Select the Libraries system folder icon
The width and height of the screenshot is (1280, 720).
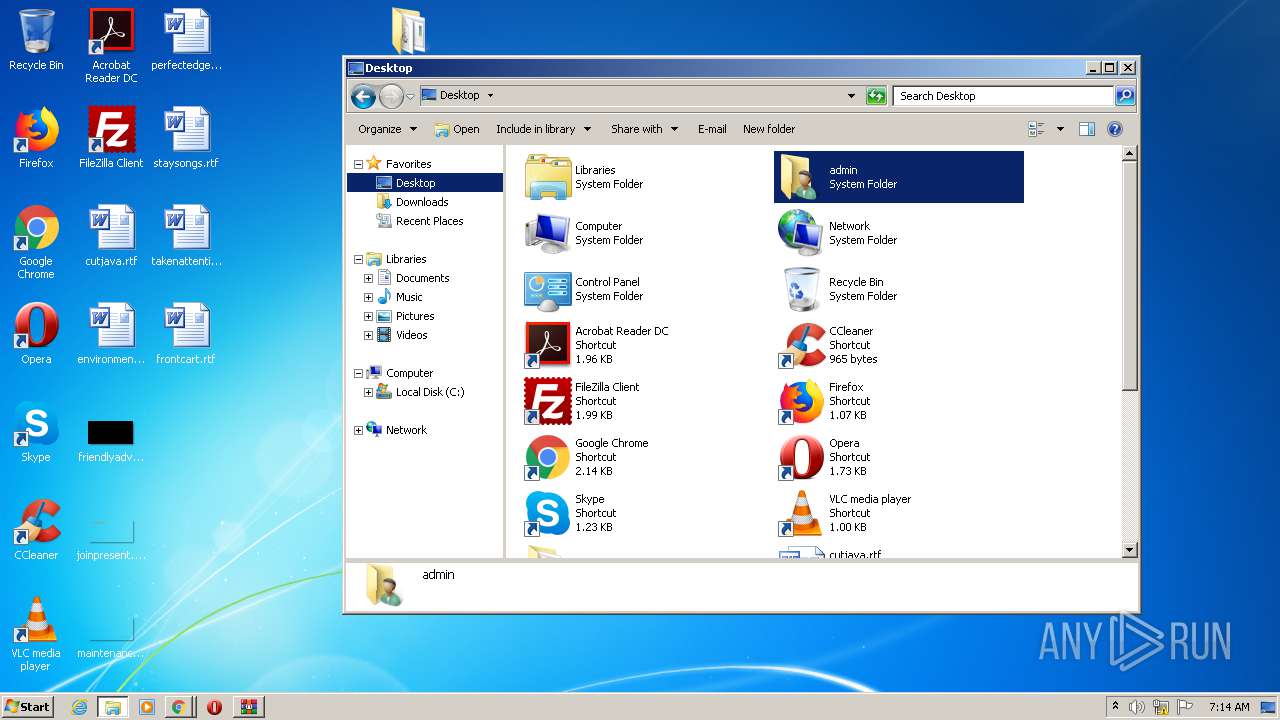coord(547,177)
